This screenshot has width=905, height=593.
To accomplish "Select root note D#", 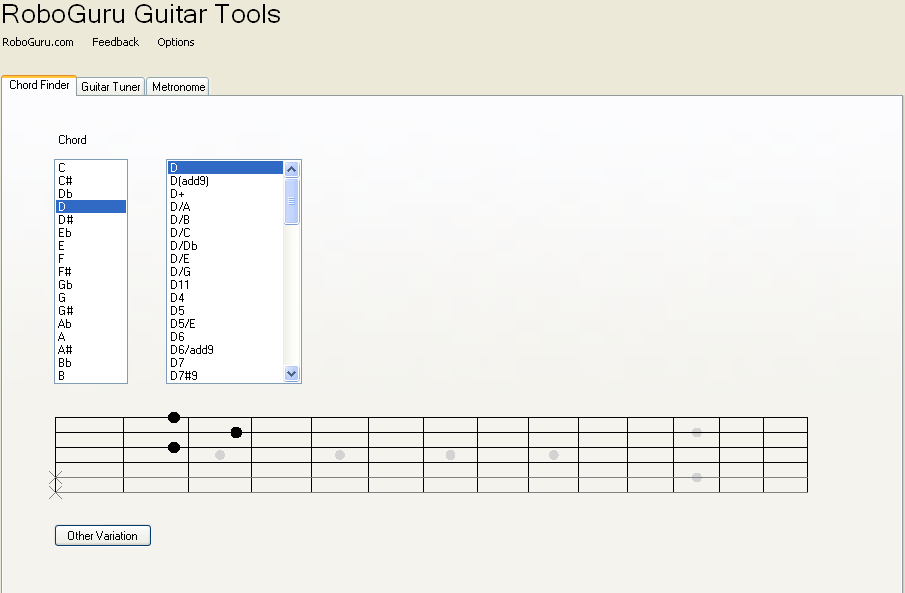I will click(x=91, y=219).
